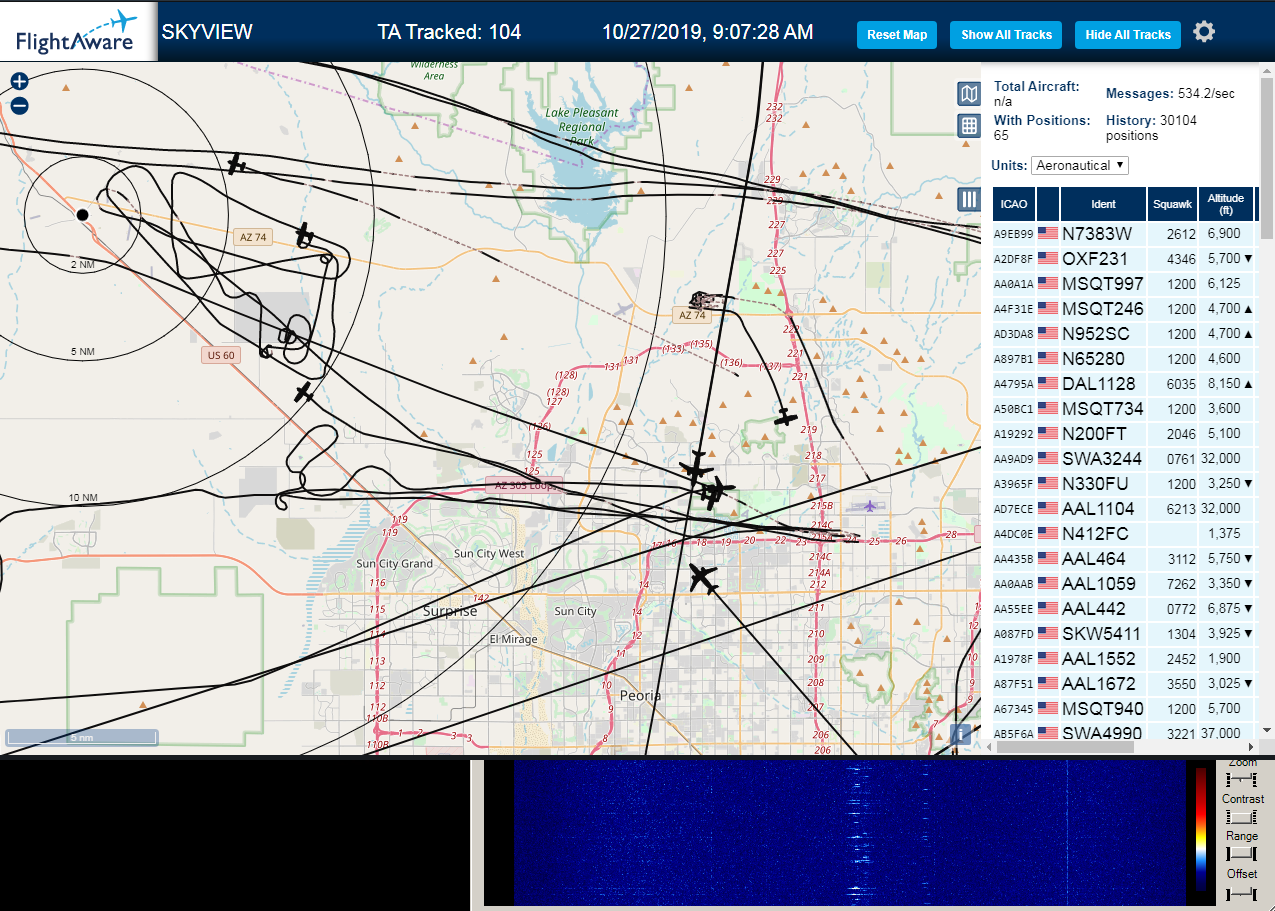Click the Reset Map button

coord(897,35)
